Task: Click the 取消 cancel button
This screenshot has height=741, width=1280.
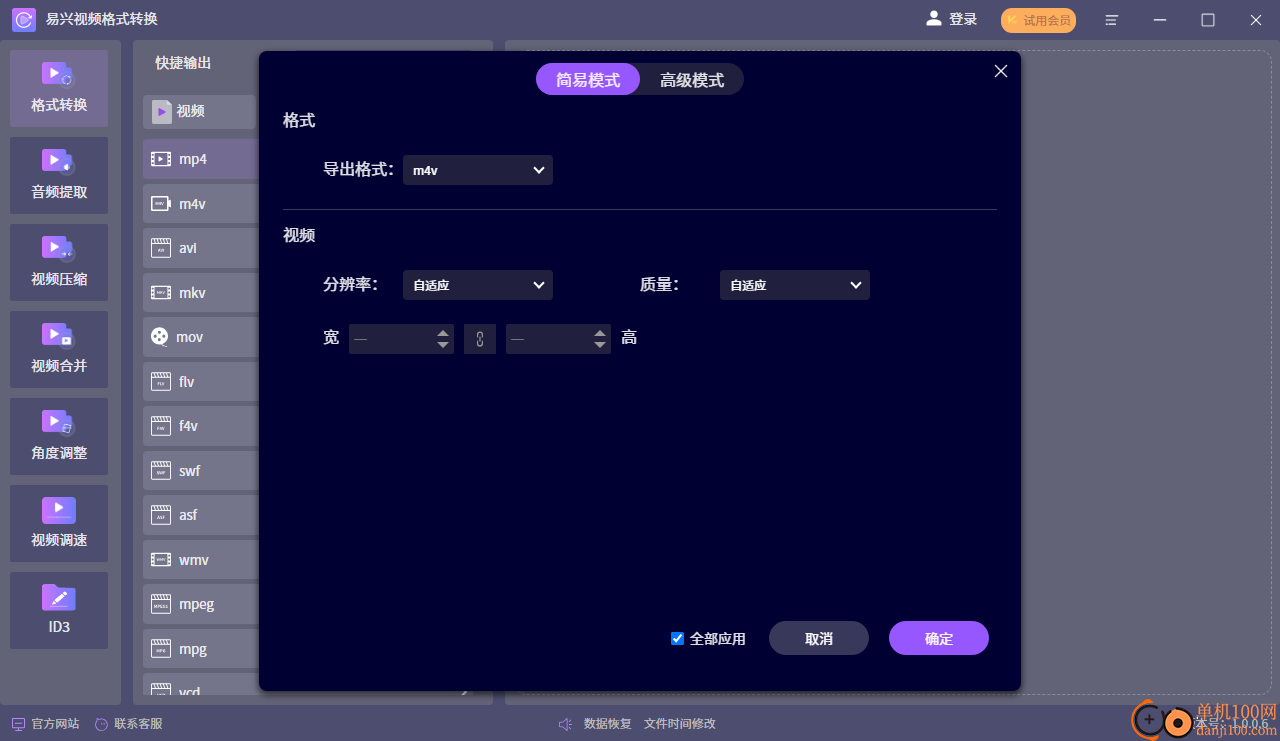Action: pyautogui.click(x=819, y=638)
